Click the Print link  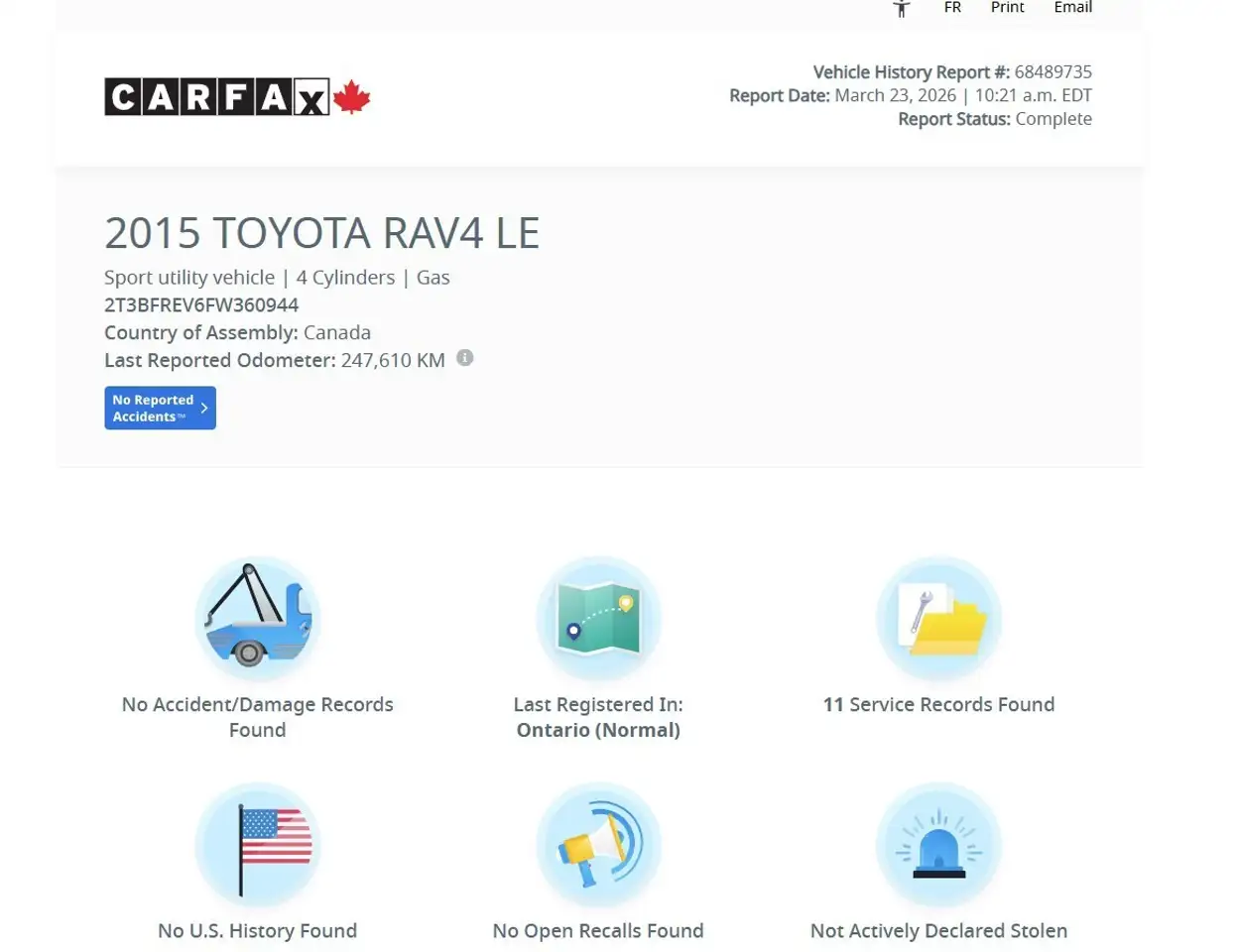click(x=1007, y=7)
